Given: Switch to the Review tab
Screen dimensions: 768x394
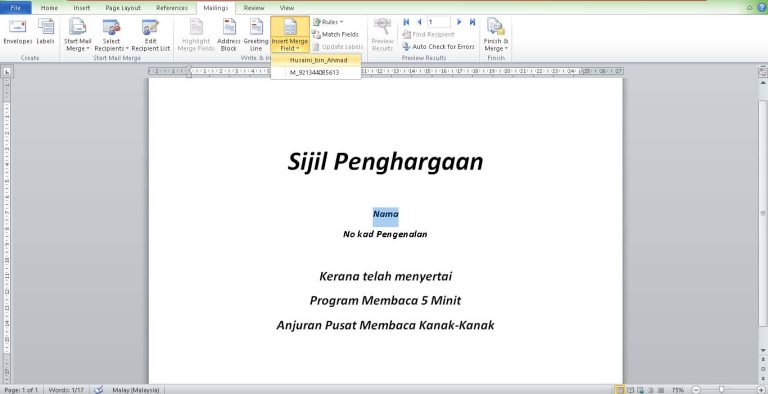Looking at the screenshot, I should pyautogui.click(x=254, y=8).
